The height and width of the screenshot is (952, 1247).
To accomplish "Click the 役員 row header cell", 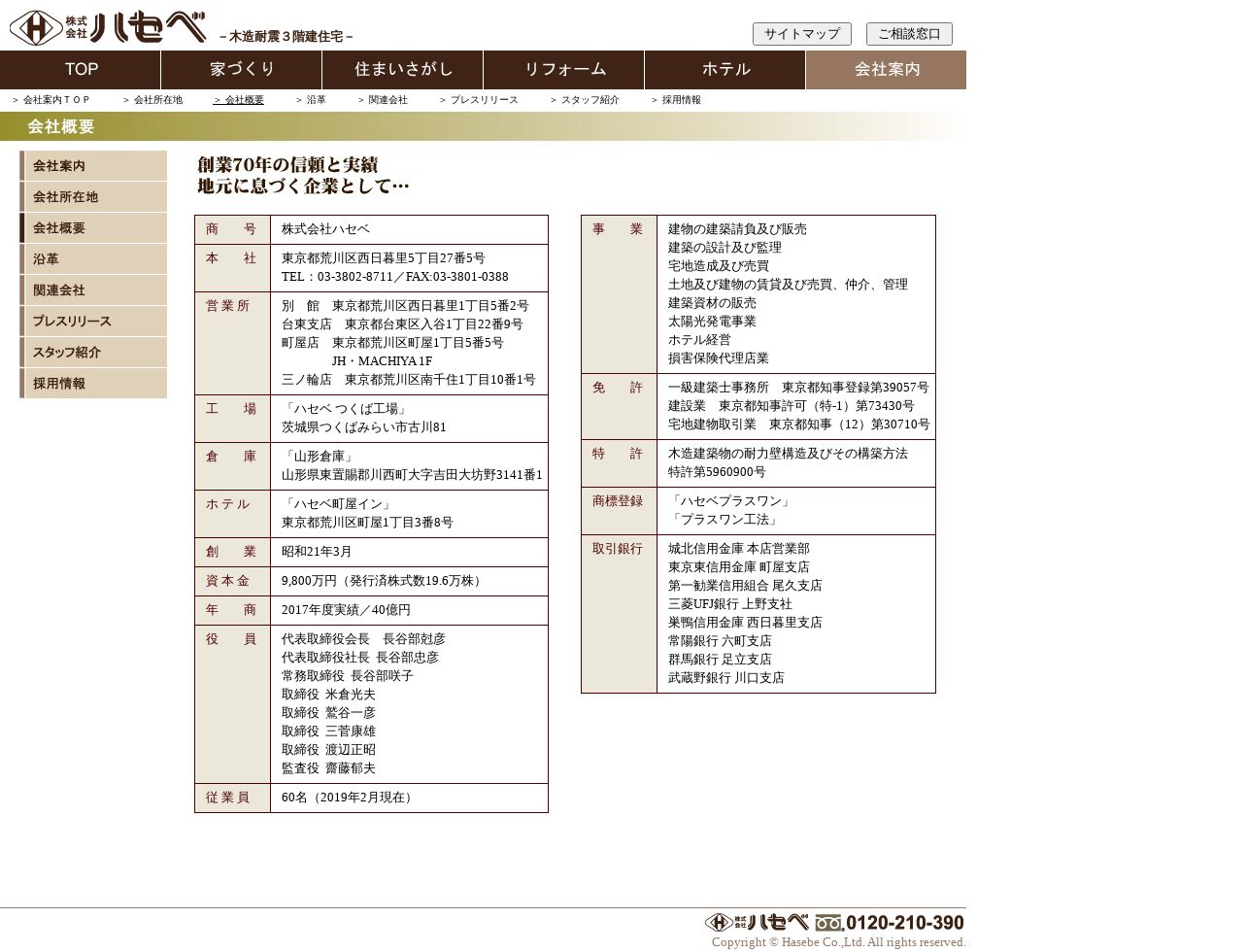I will tap(232, 704).
